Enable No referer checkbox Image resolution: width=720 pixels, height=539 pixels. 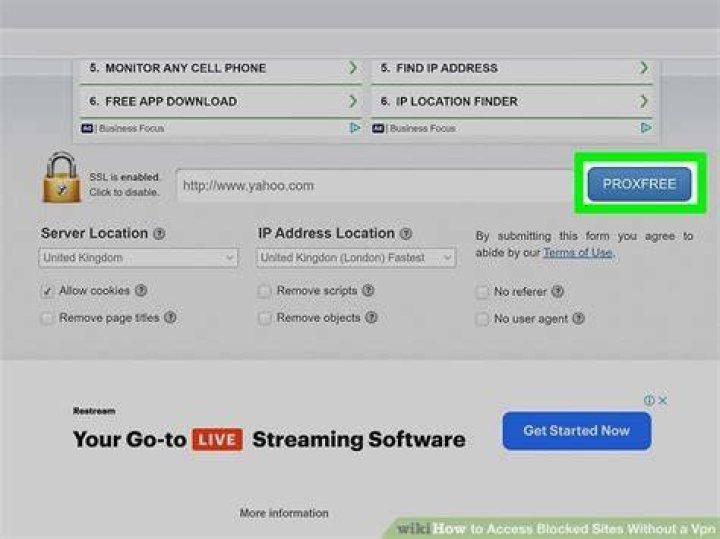point(482,292)
